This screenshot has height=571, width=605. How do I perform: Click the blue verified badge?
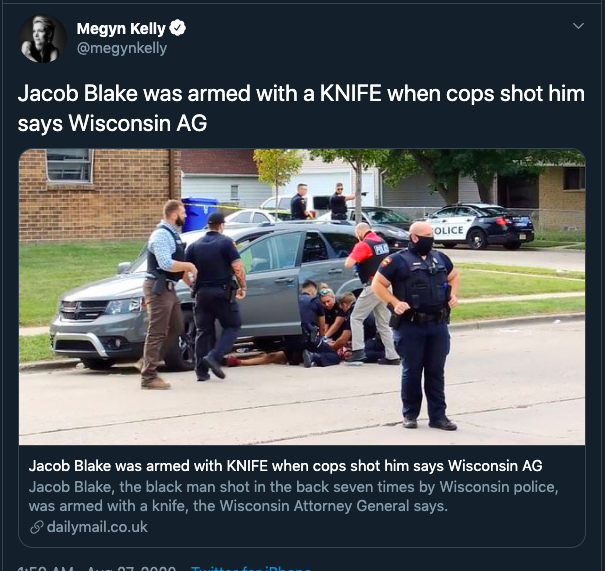tap(178, 28)
